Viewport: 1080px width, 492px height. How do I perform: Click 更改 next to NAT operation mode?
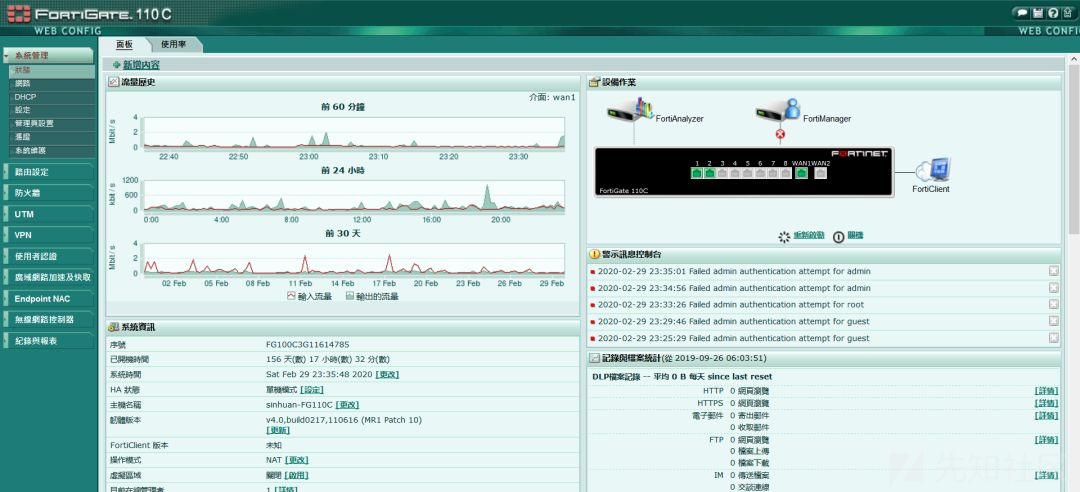[x=297, y=460]
